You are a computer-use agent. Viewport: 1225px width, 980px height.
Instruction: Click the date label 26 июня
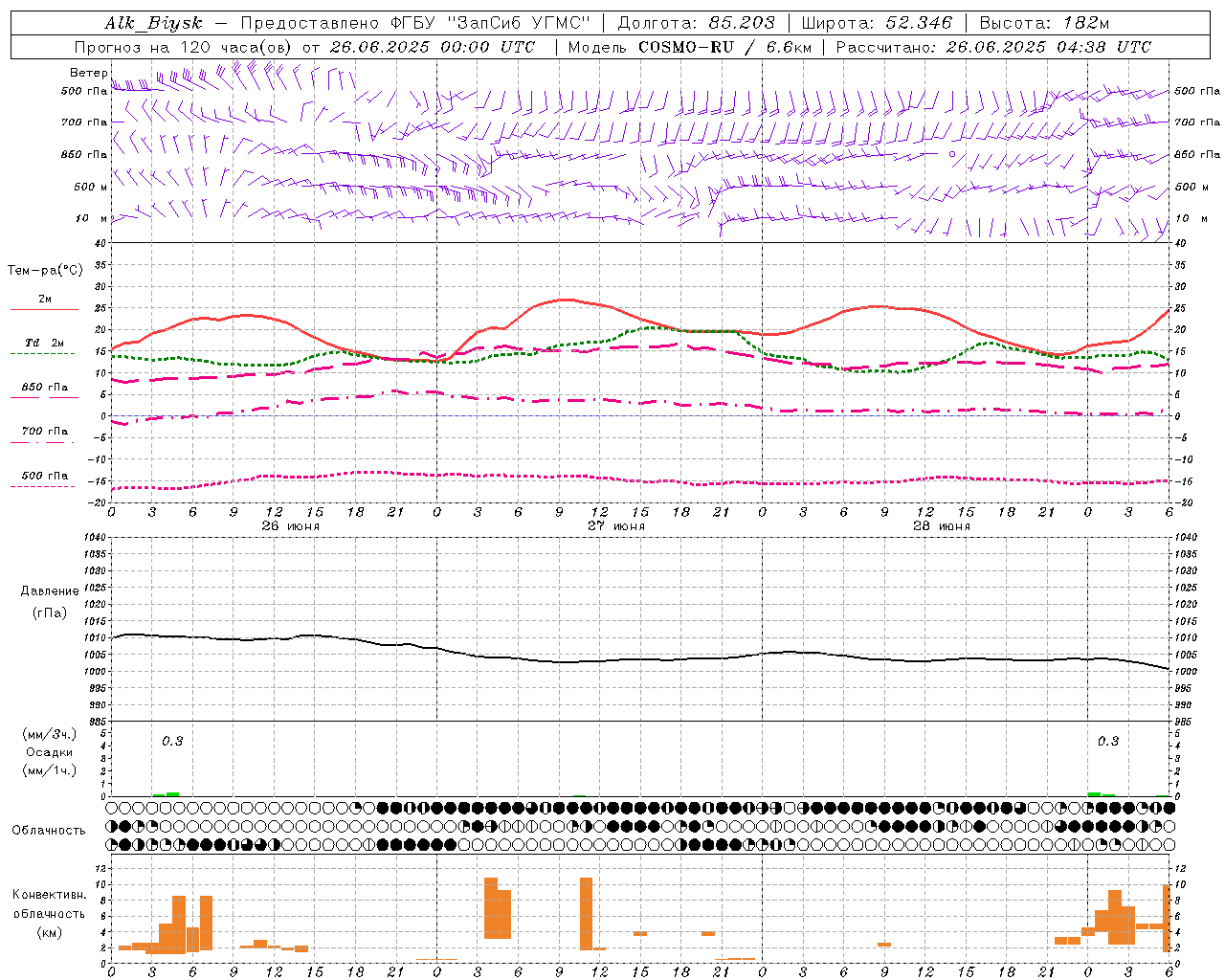pos(291,525)
